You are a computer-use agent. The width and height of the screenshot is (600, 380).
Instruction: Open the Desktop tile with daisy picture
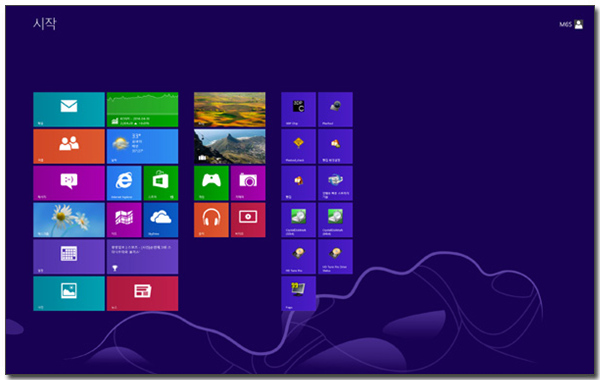pyautogui.click(x=69, y=220)
